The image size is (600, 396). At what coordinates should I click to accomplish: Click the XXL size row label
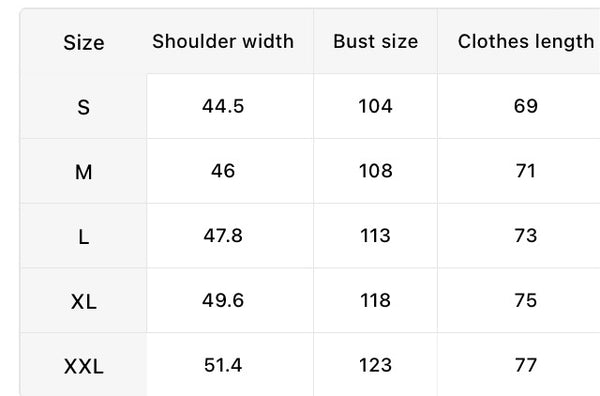click(x=83, y=366)
